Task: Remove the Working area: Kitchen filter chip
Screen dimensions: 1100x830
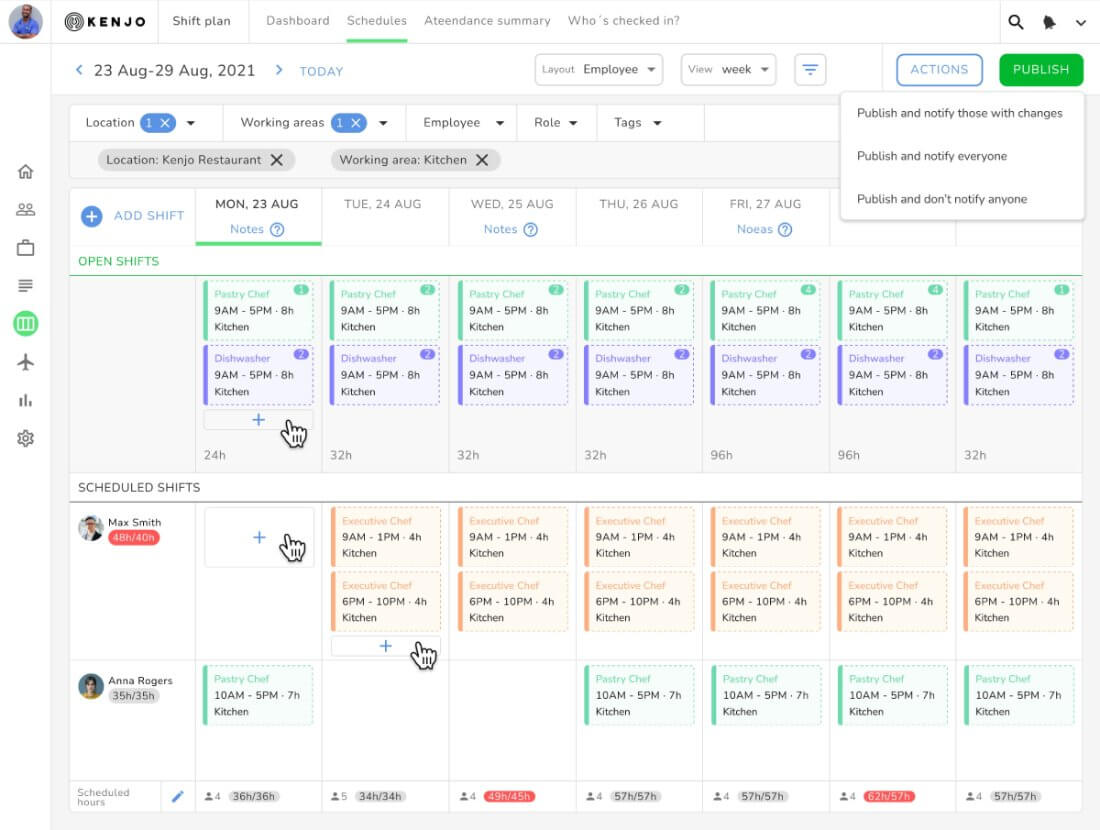Action: coord(482,160)
